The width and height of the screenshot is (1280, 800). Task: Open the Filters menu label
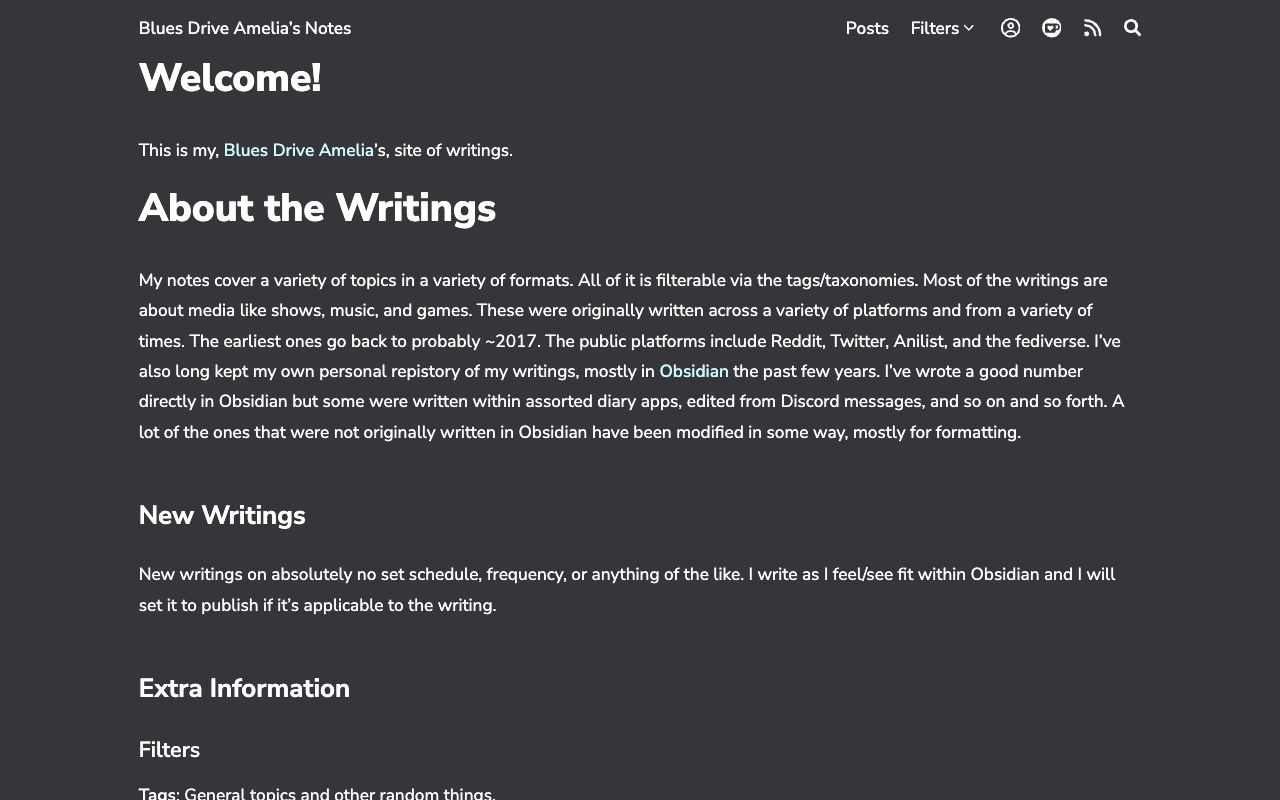coord(934,28)
